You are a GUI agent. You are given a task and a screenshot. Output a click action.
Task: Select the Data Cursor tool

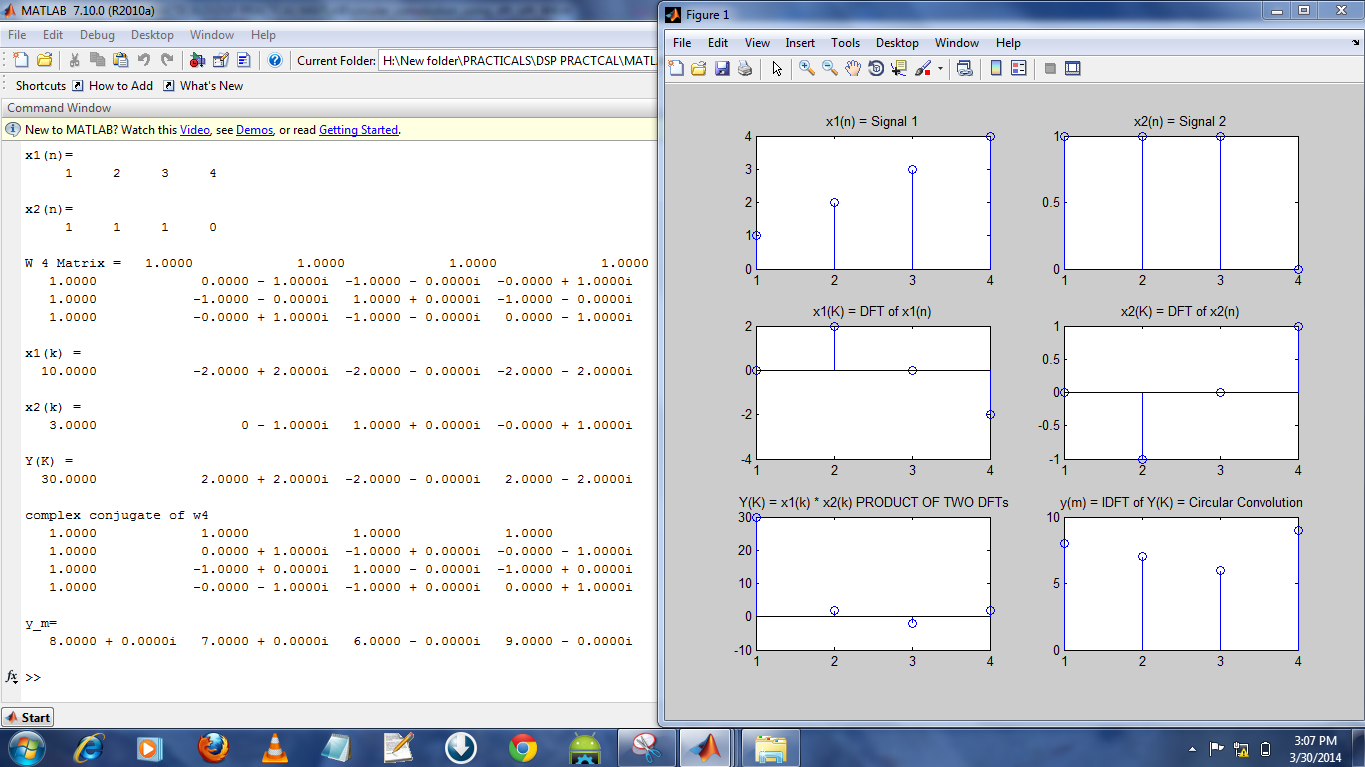pyautogui.click(x=899, y=68)
